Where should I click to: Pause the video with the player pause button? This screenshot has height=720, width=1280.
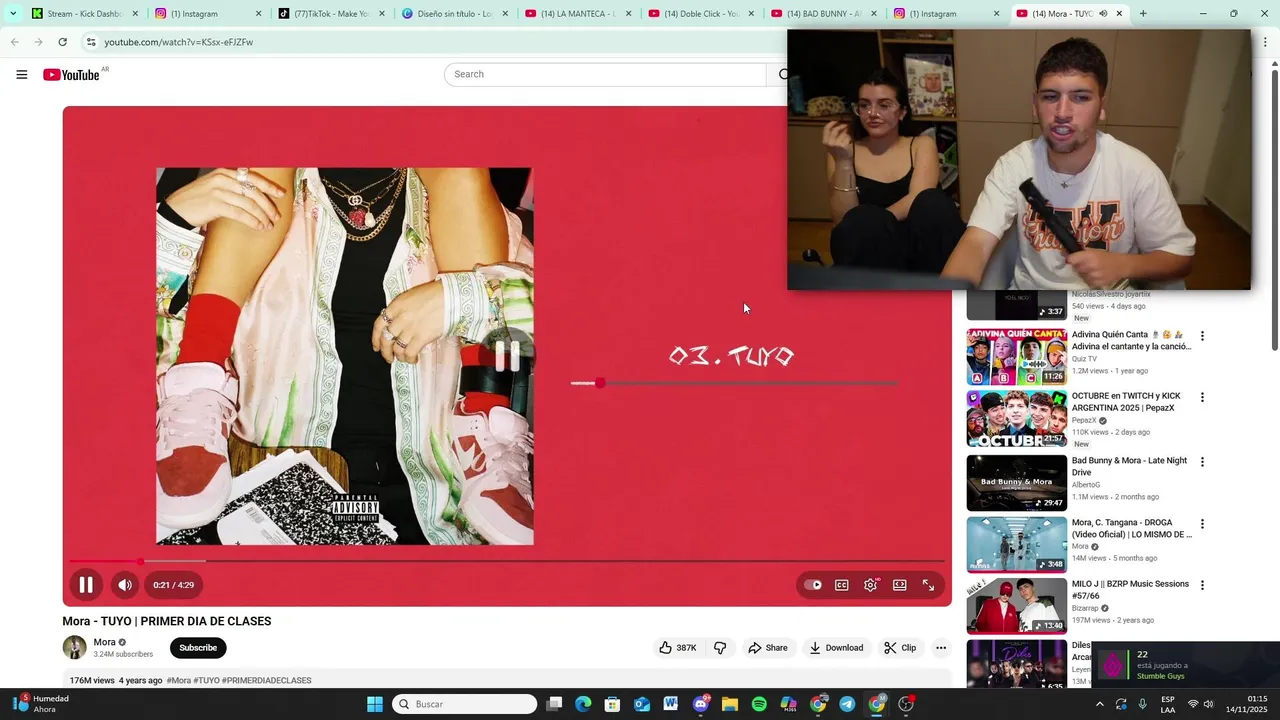[x=86, y=585]
